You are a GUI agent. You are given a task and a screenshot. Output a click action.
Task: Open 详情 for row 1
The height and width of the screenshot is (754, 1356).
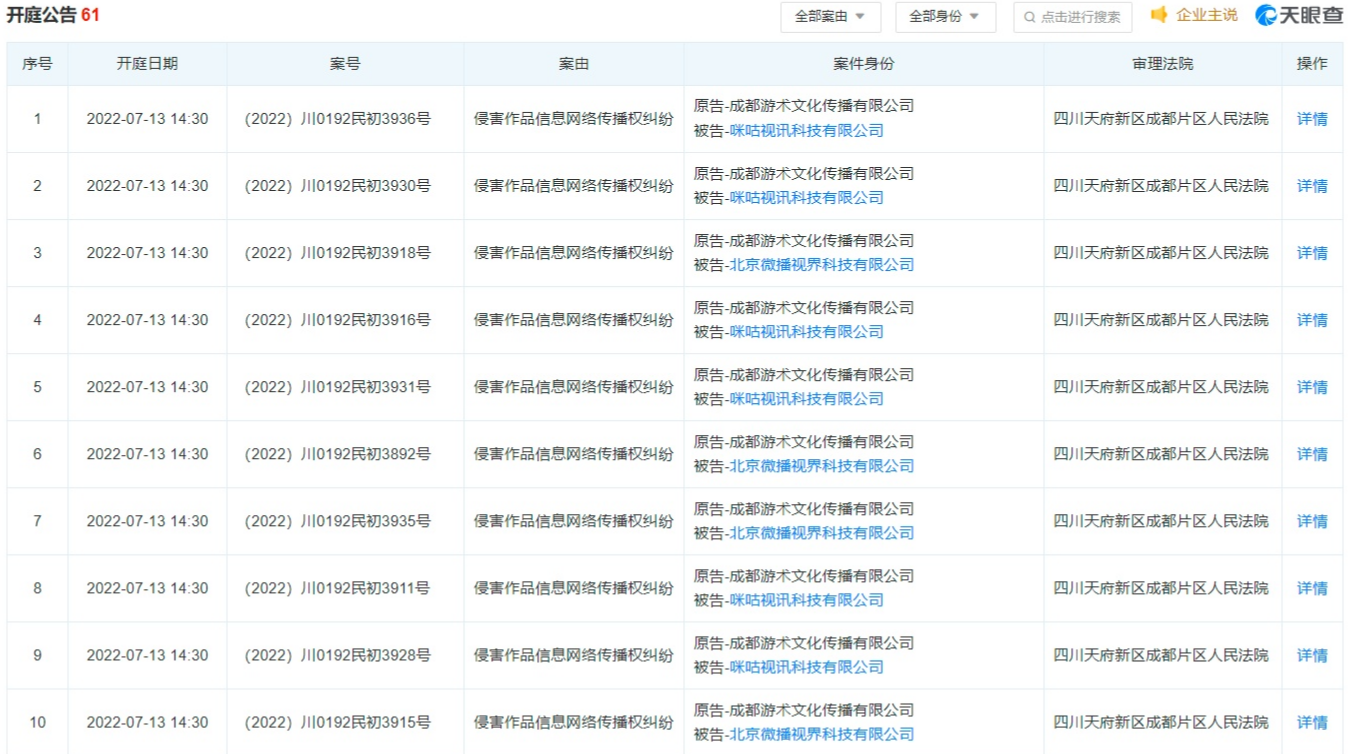click(x=1311, y=119)
